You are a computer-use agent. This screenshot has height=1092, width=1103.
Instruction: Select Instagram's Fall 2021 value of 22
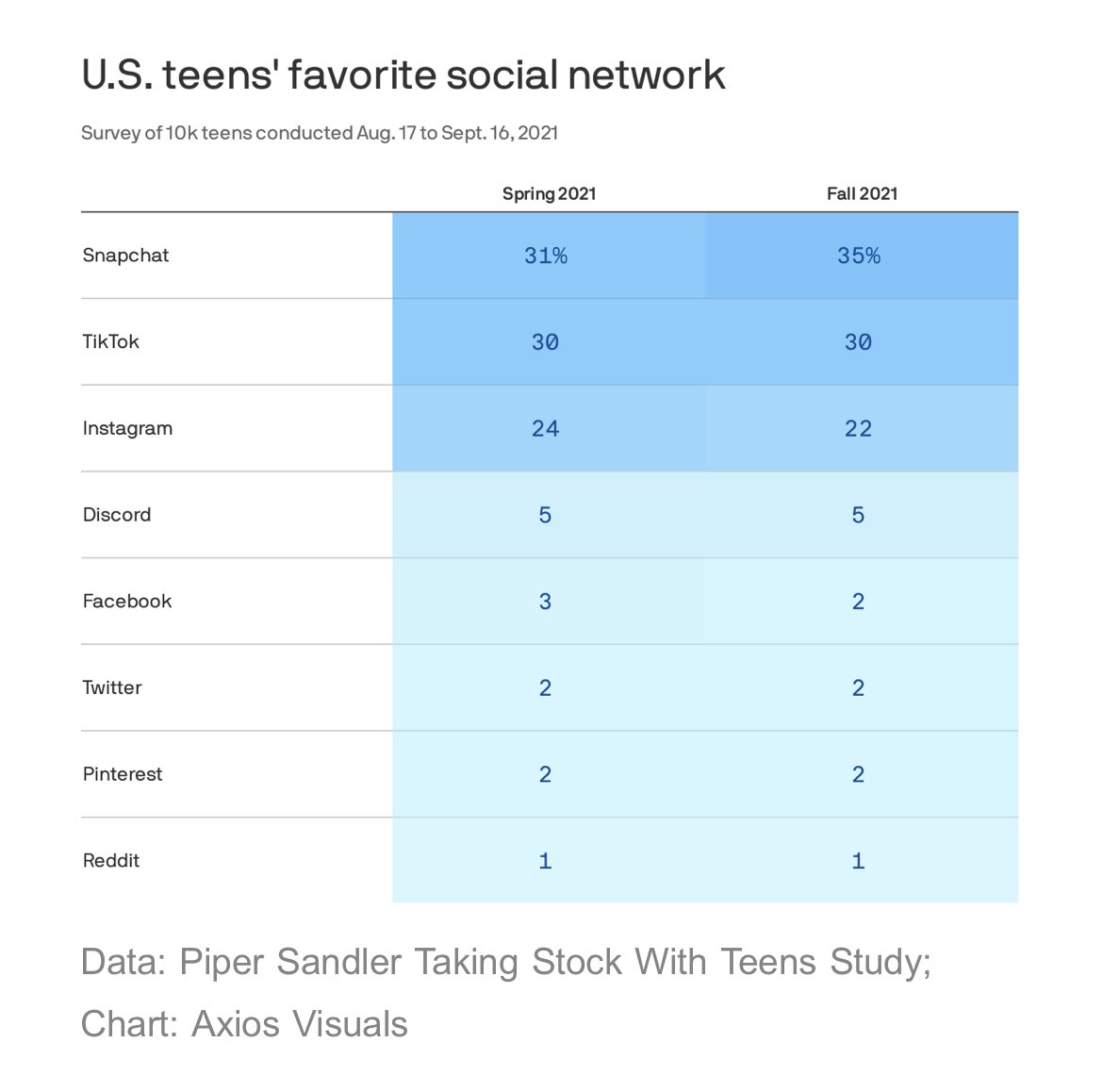[x=858, y=429]
